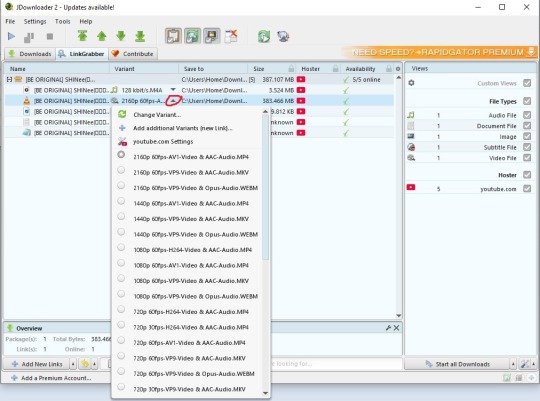Open the Help menu
Screen dimensions: 540x401
point(86,21)
